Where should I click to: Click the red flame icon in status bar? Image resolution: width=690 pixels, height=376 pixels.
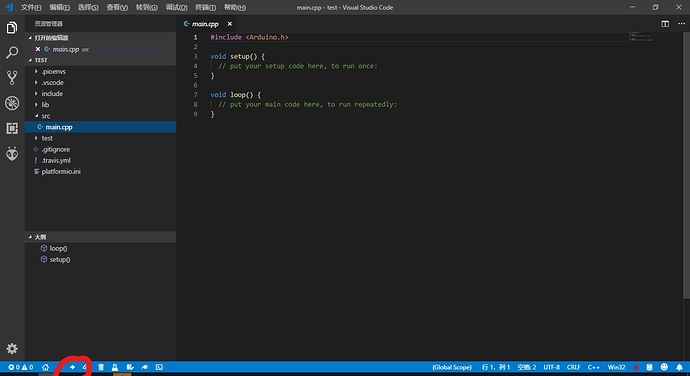[x=636, y=367]
